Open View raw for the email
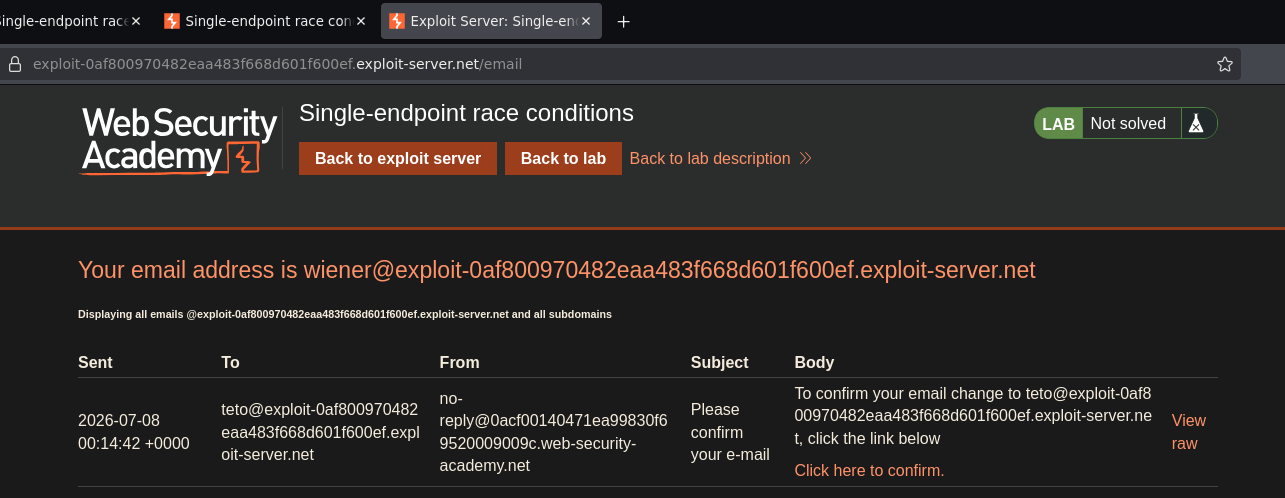Viewport: 1285px width, 498px height. pyautogui.click(x=1189, y=432)
